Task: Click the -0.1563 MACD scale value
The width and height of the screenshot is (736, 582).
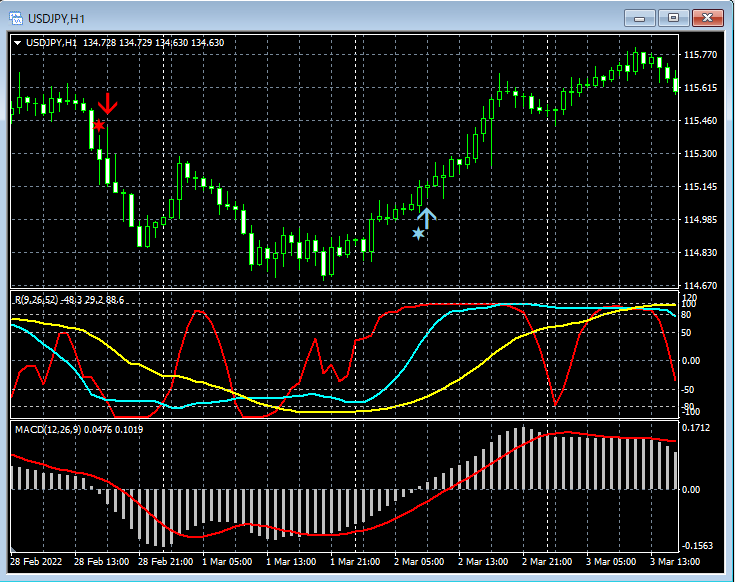Action: [698, 546]
